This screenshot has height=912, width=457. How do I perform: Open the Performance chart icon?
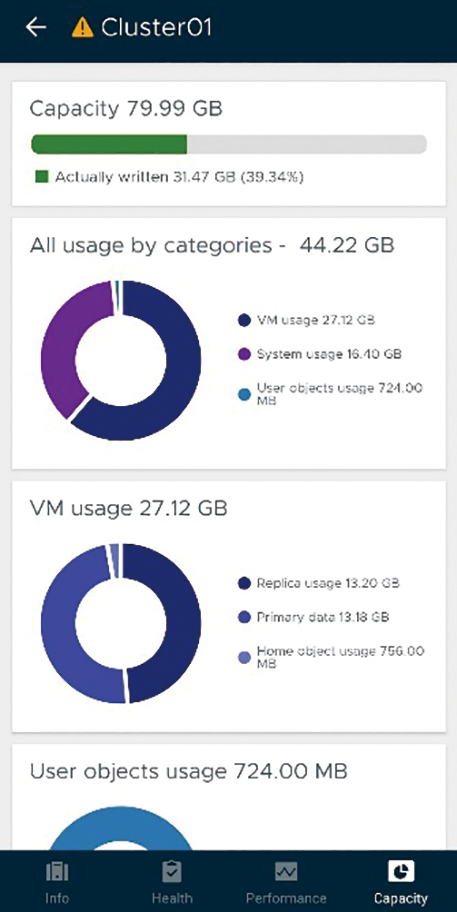(x=286, y=871)
